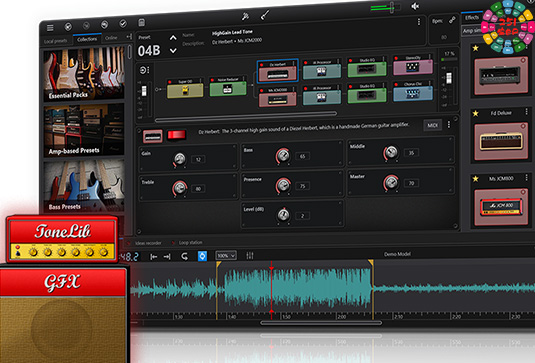Click the star next to Fd Deluxe
This screenshot has width=535, height=363.
[x=475, y=113]
